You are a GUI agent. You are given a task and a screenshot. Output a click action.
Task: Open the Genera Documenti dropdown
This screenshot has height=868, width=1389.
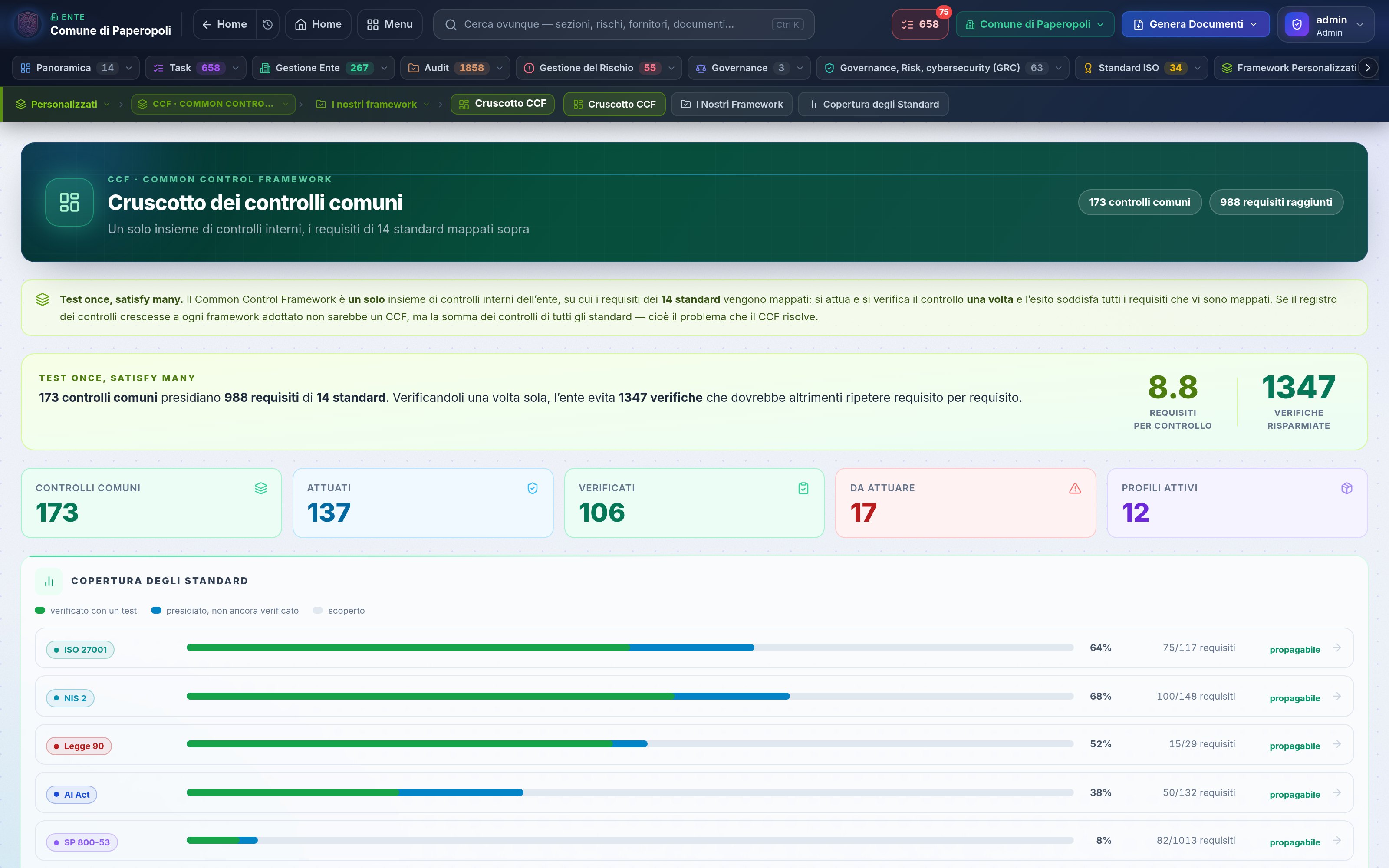tap(1195, 24)
